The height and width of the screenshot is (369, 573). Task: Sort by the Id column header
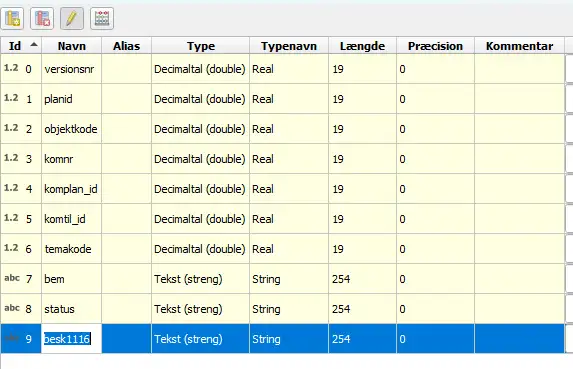(21, 46)
